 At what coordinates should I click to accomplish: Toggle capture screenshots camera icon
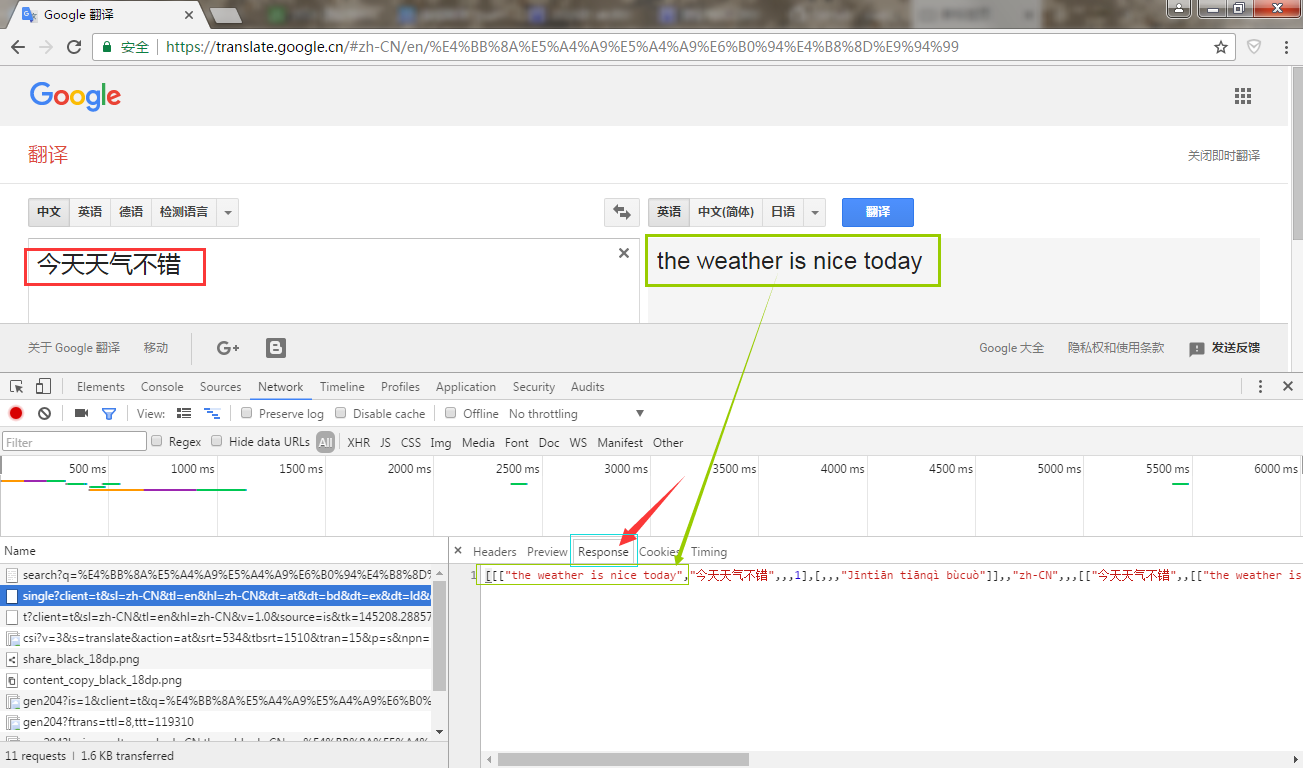pos(82,413)
